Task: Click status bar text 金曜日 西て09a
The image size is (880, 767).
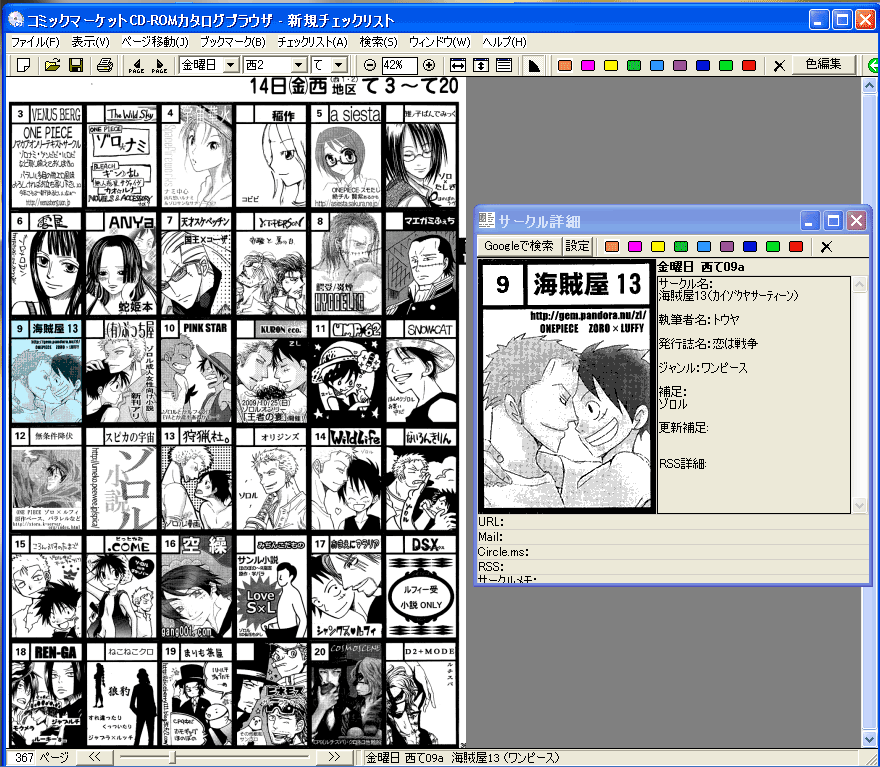Action: tap(404, 758)
